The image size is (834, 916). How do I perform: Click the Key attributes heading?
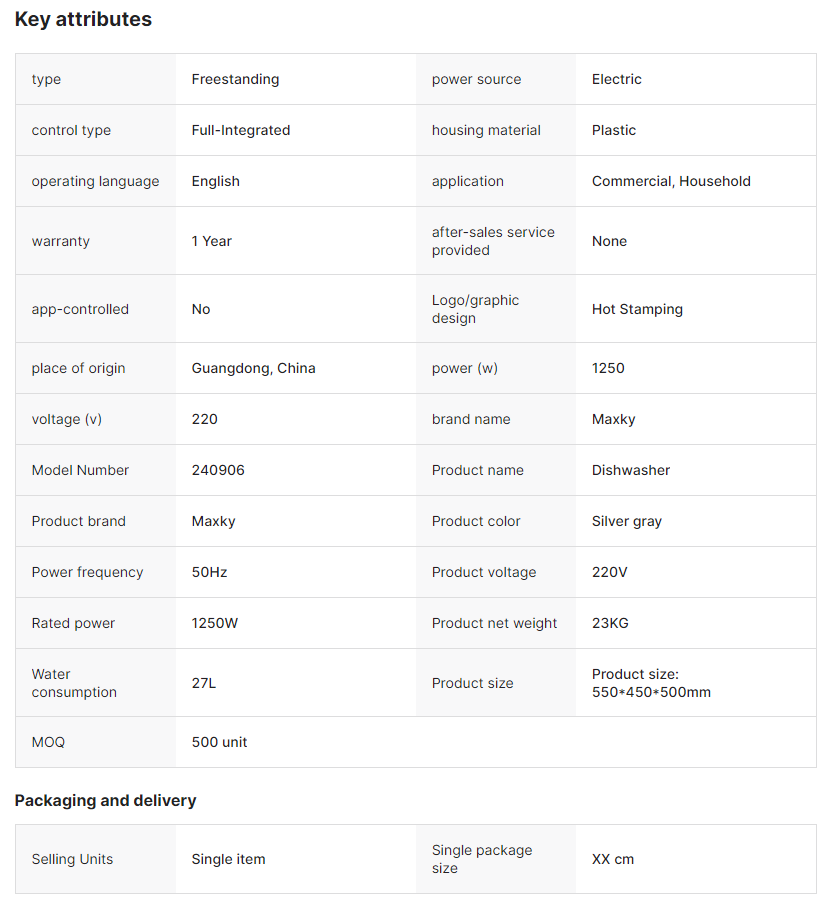[83, 19]
